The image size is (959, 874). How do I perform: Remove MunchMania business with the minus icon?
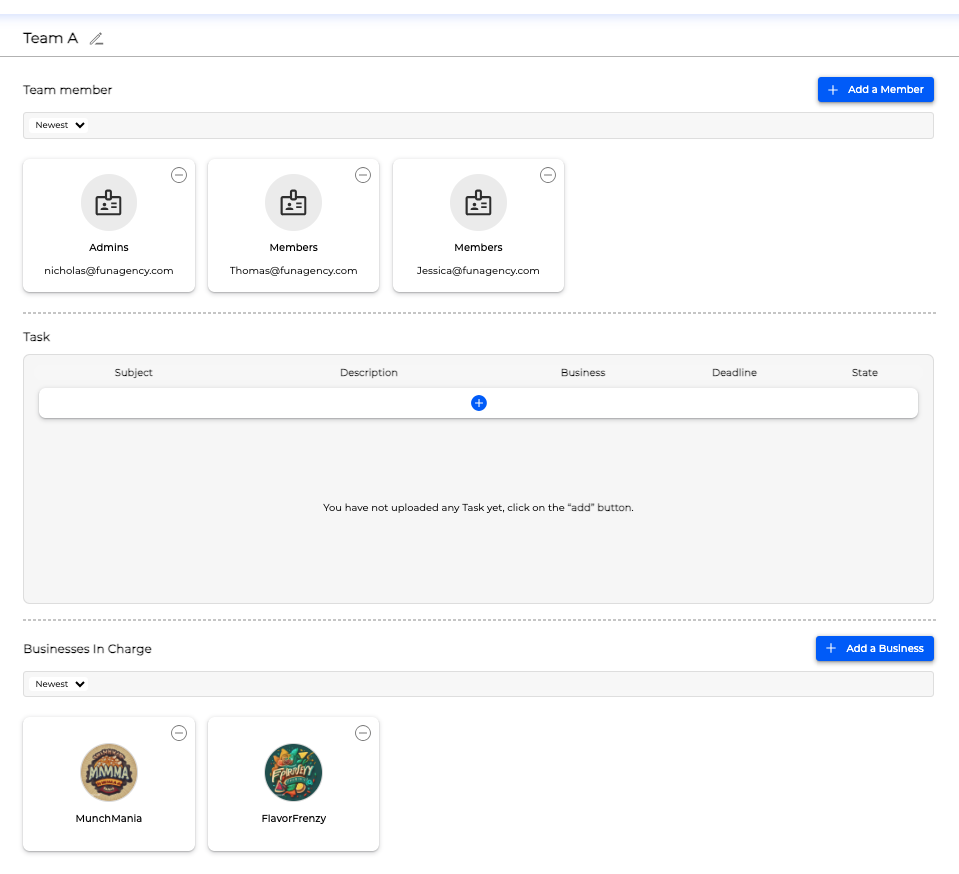tap(179, 733)
